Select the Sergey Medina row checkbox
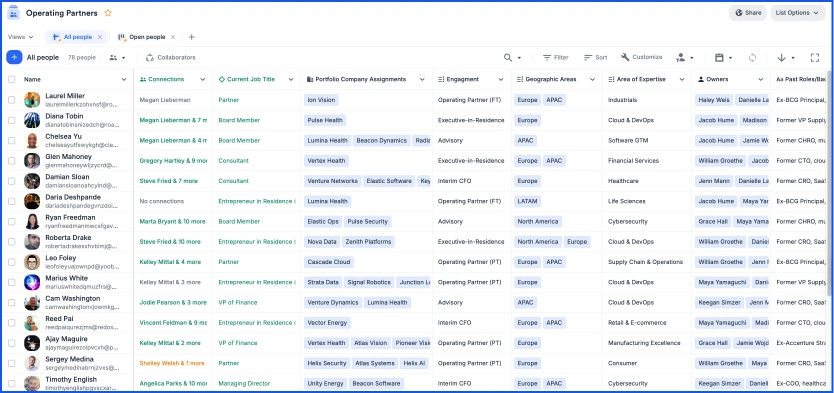Screen dimensions: 834x393 [12, 363]
